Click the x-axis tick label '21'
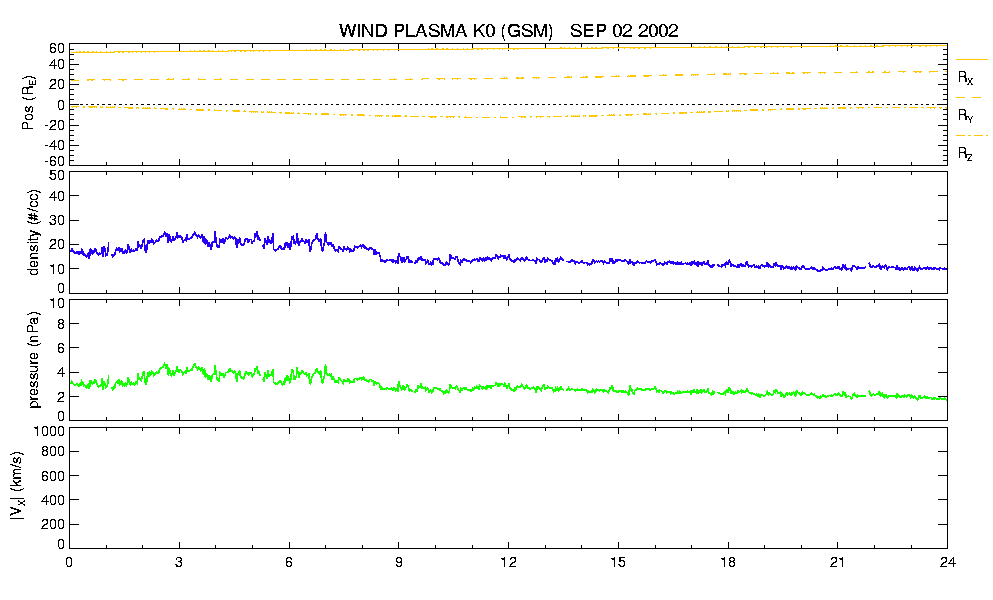993x600 pixels. (837, 562)
